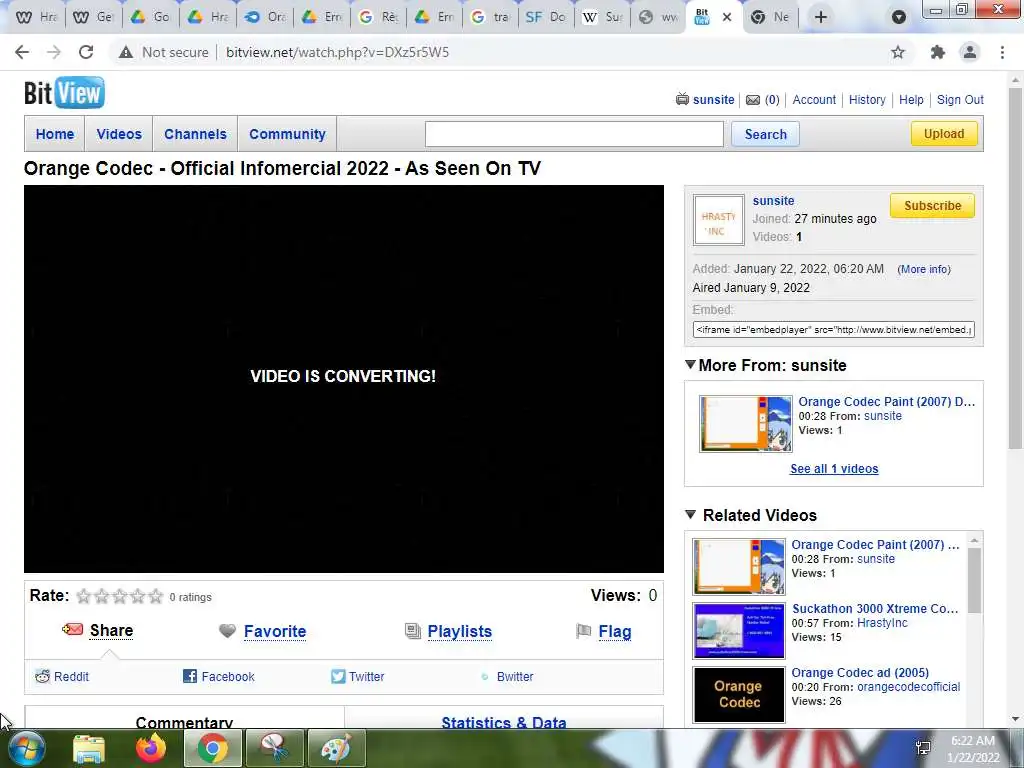Click the Bwitter share icon

485,677
